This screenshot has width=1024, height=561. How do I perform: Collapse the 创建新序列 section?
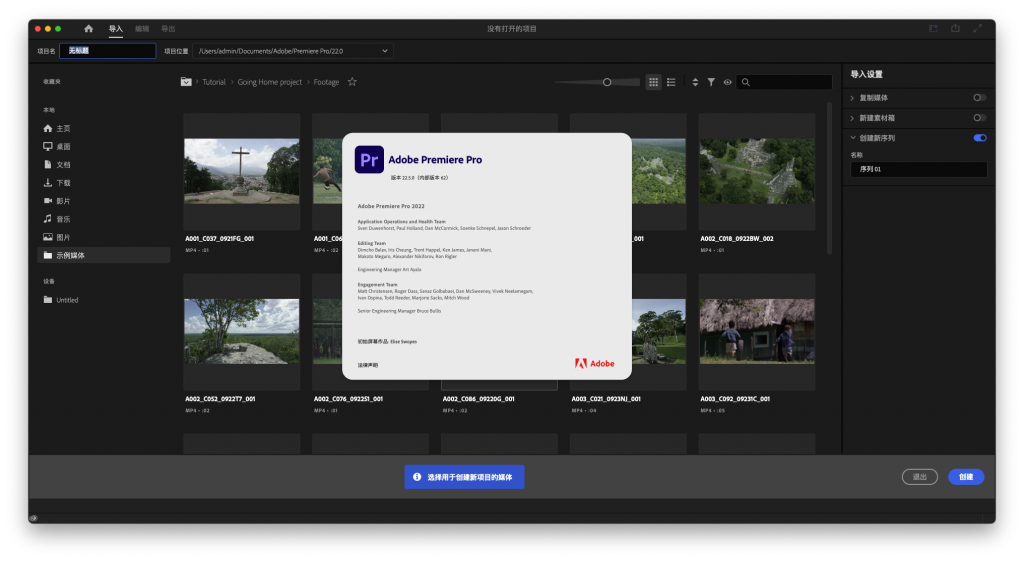[x=852, y=138]
